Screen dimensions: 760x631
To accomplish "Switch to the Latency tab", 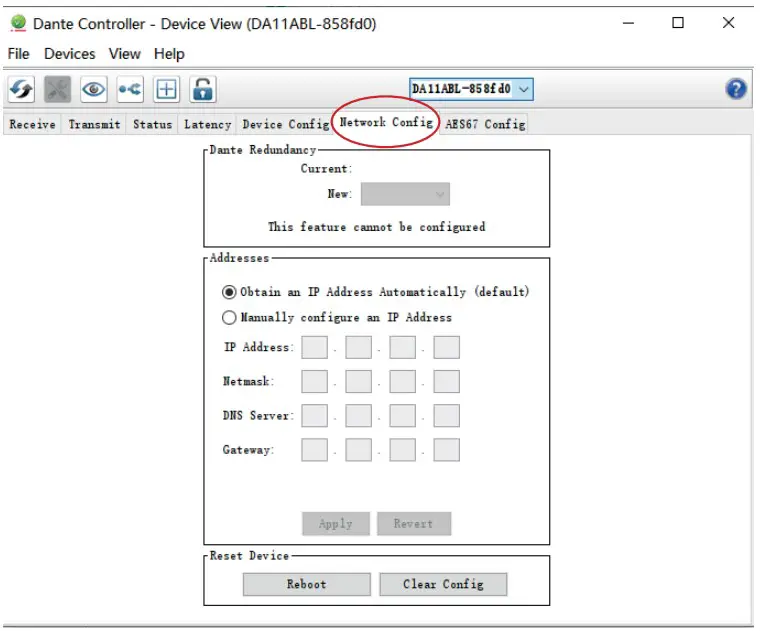I will pyautogui.click(x=207, y=125).
